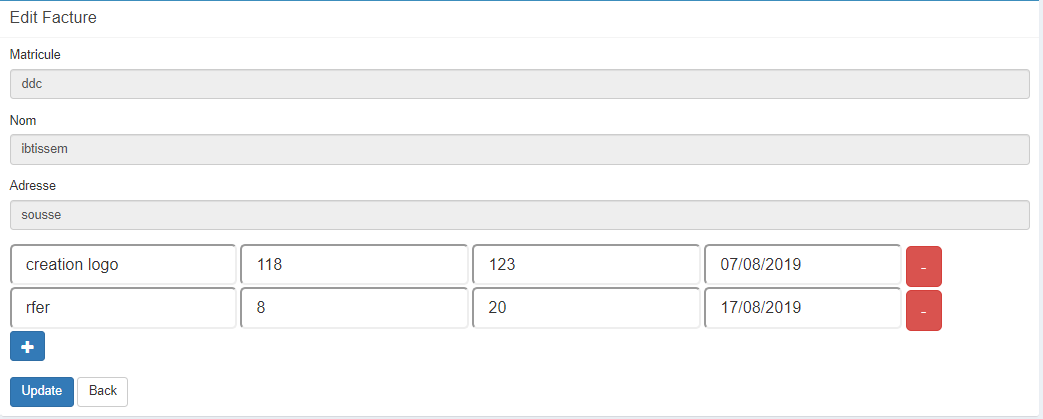The image size is (1043, 419).
Task: Click the Matricule field containing "ddc"
Action: coord(519,84)
